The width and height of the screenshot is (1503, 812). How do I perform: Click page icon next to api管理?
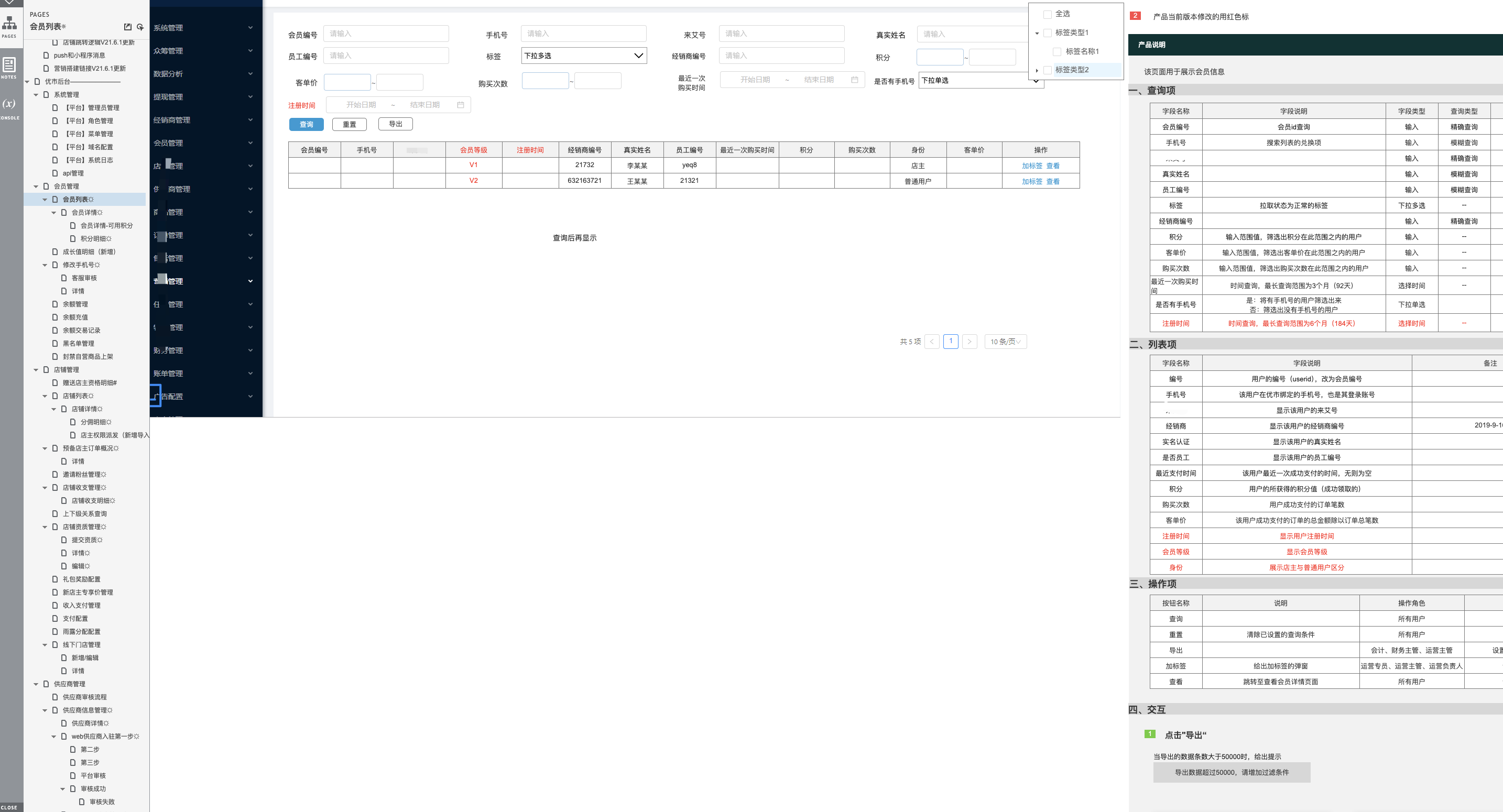pyautogui.click(x=55, y=173)
